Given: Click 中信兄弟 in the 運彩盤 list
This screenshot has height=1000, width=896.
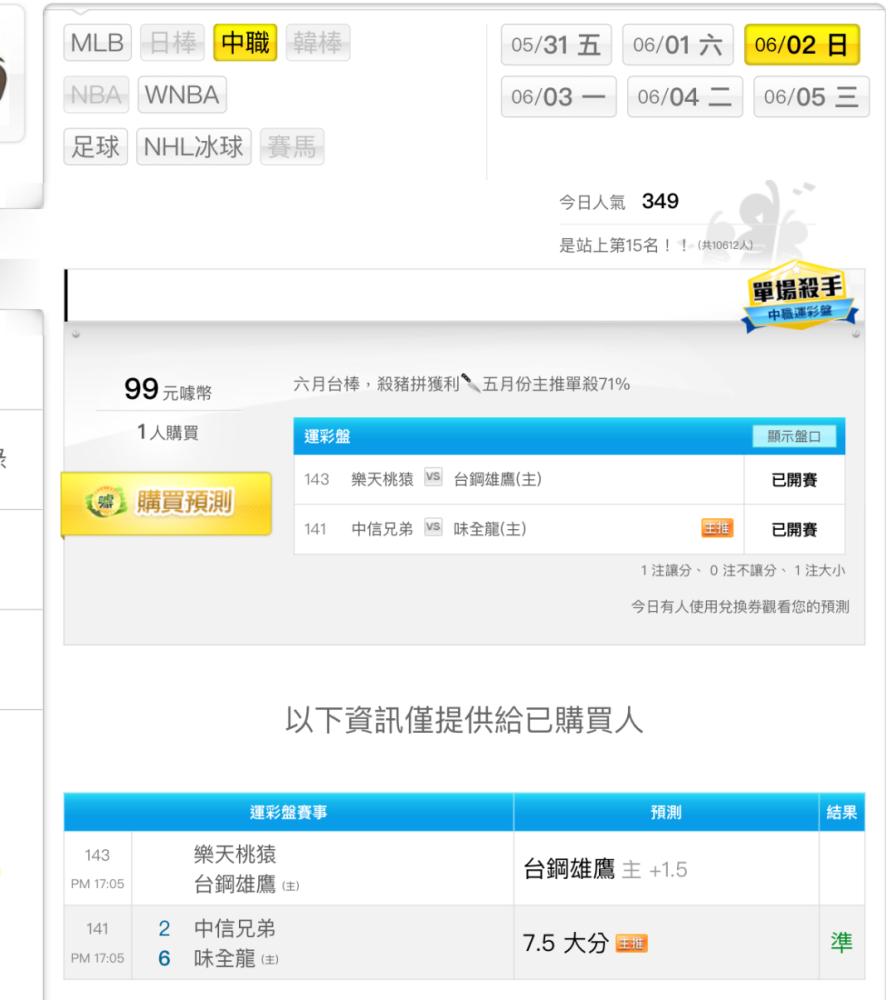Looking at the screenshot, I should pos(382,529).
